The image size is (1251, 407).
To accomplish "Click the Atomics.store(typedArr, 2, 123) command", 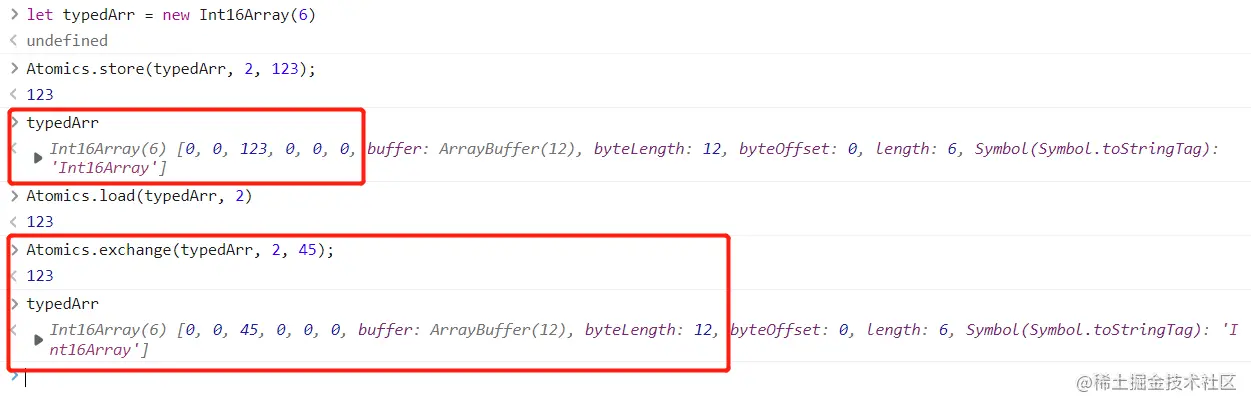I will pyautogui.click(x=171, y=69).
